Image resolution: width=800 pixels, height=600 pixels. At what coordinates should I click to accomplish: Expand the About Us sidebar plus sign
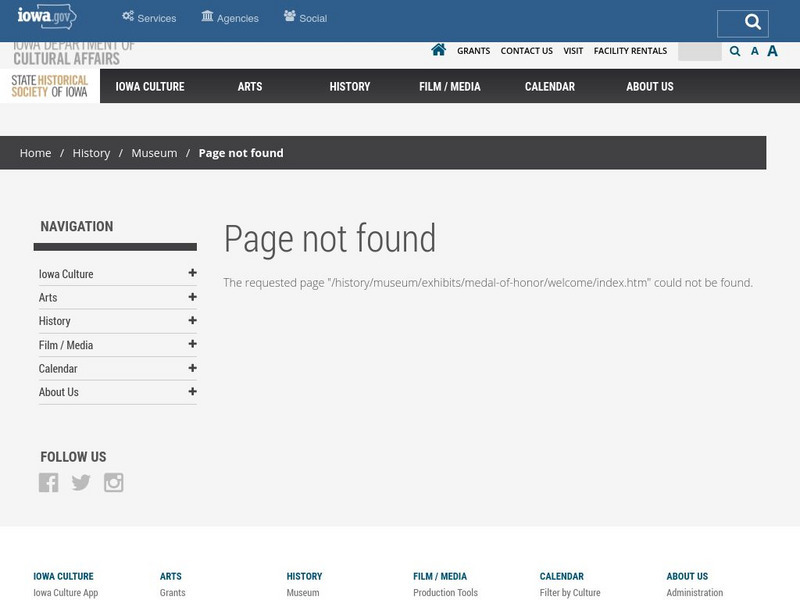coord(192,391)
